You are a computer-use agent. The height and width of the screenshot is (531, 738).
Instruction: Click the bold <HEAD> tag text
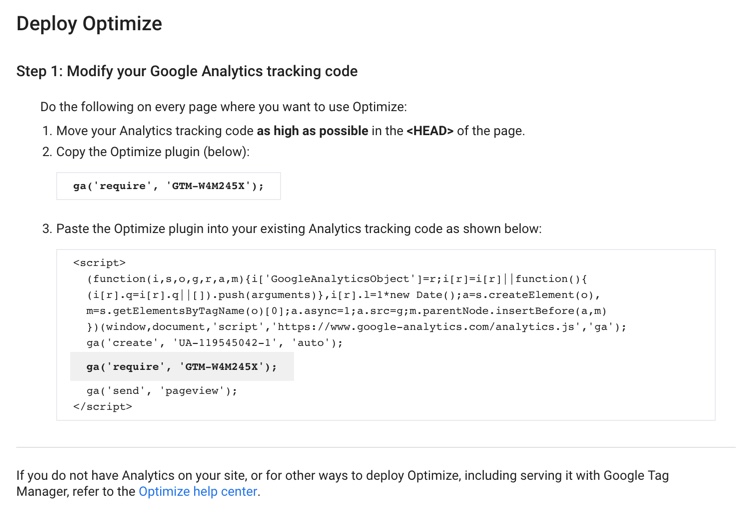pyautogui.click(x=430, y=131)
